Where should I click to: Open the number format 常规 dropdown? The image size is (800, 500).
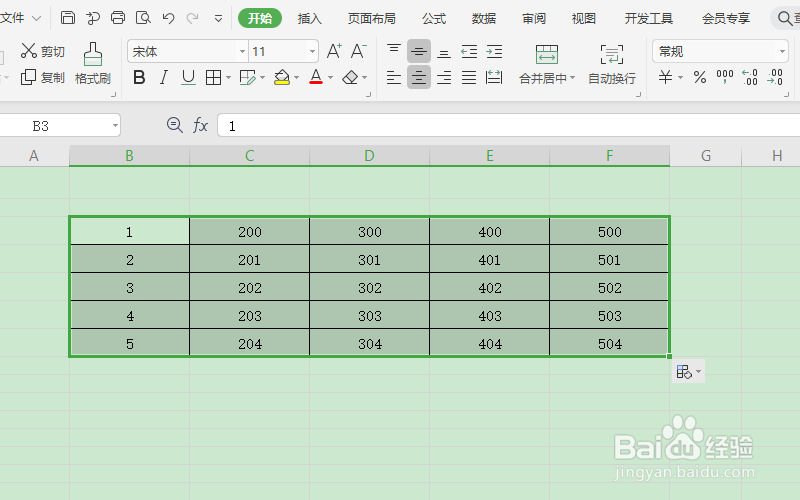[x=782, y=52]
